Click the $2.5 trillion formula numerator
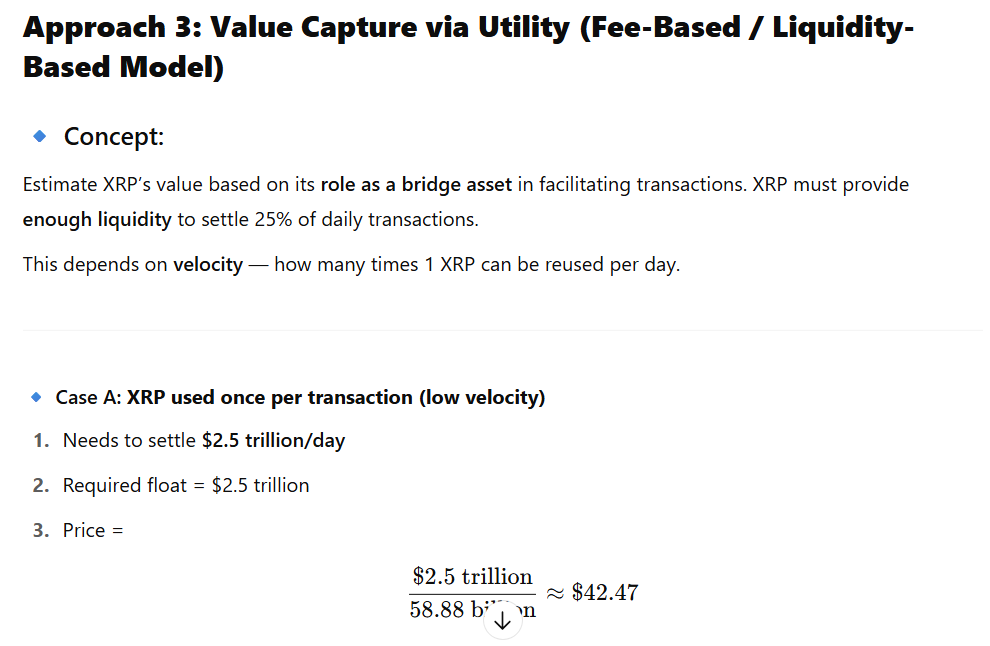This screenshot has height=646, width=990. (472, 577)
